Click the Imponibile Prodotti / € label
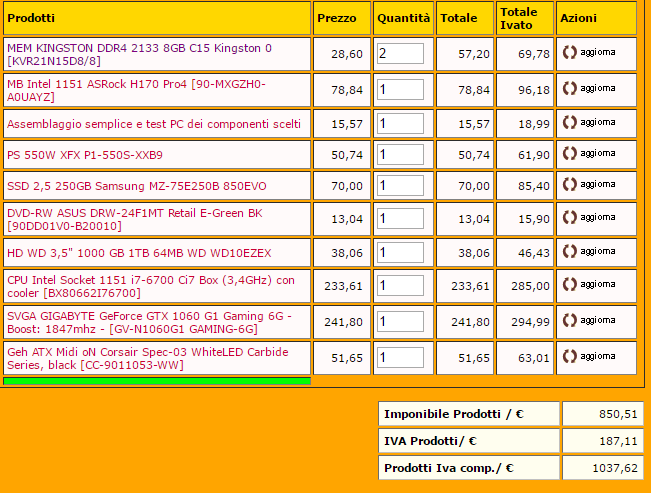The height and width of the screenshot is (493, 651). [x=454, y=414]
